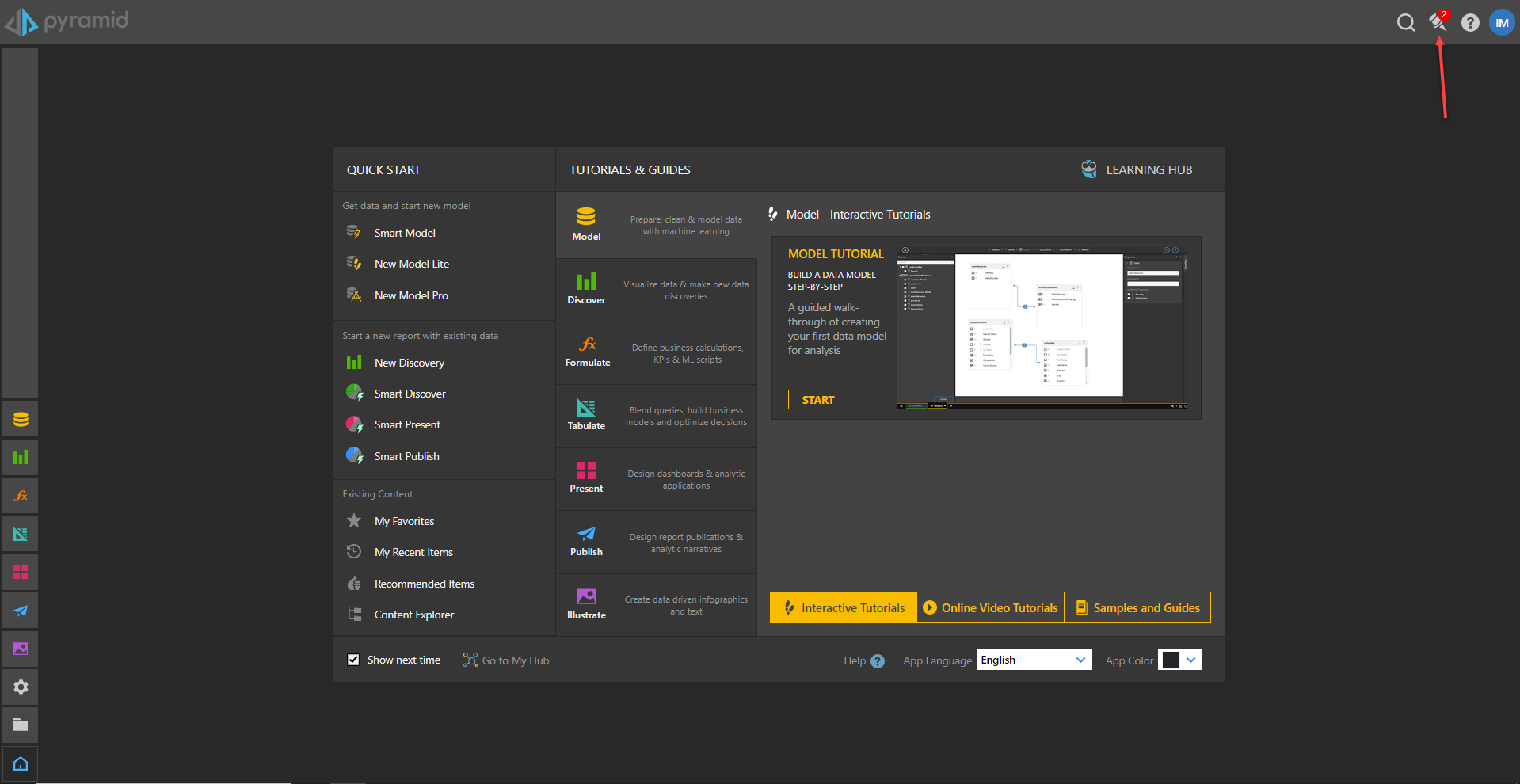Image resolution: width=1520 pixels, height=784 pixels.
Task: Open Model module in left sidebar
Action: (x=21, y=419)
